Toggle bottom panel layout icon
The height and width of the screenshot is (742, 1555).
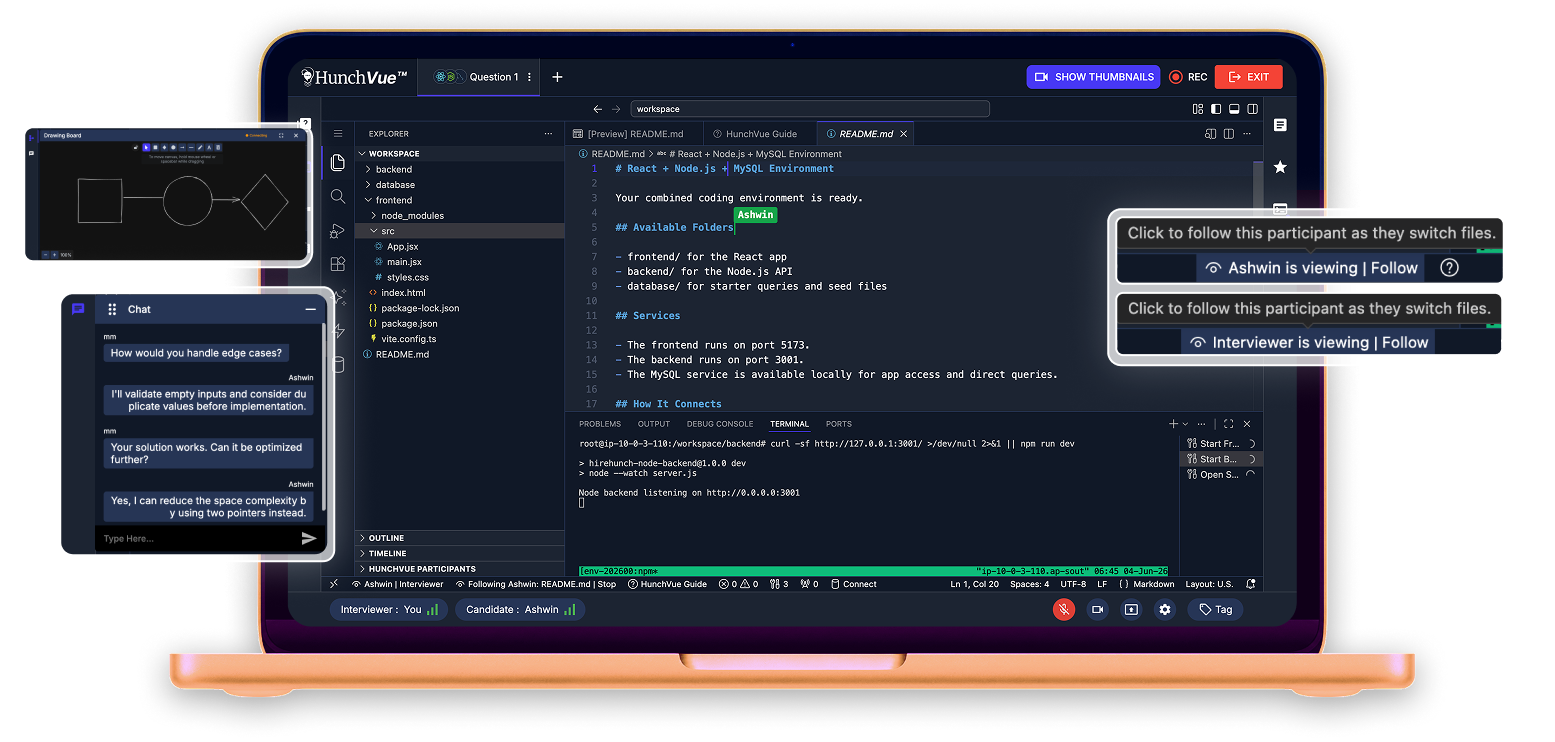[1235, 109]
